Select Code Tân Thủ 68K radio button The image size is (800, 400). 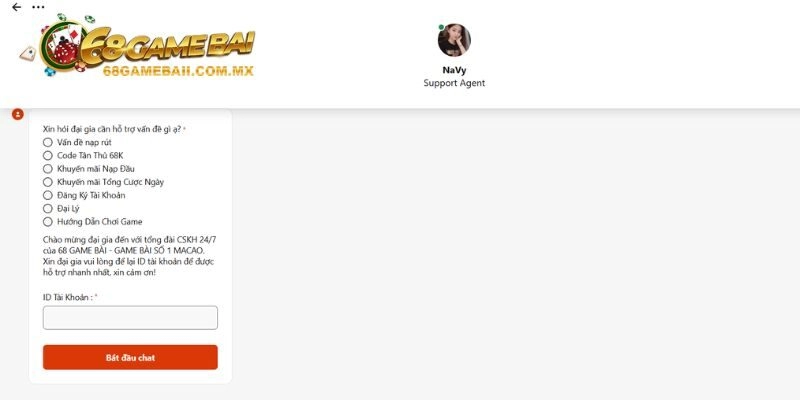point(47,156)
